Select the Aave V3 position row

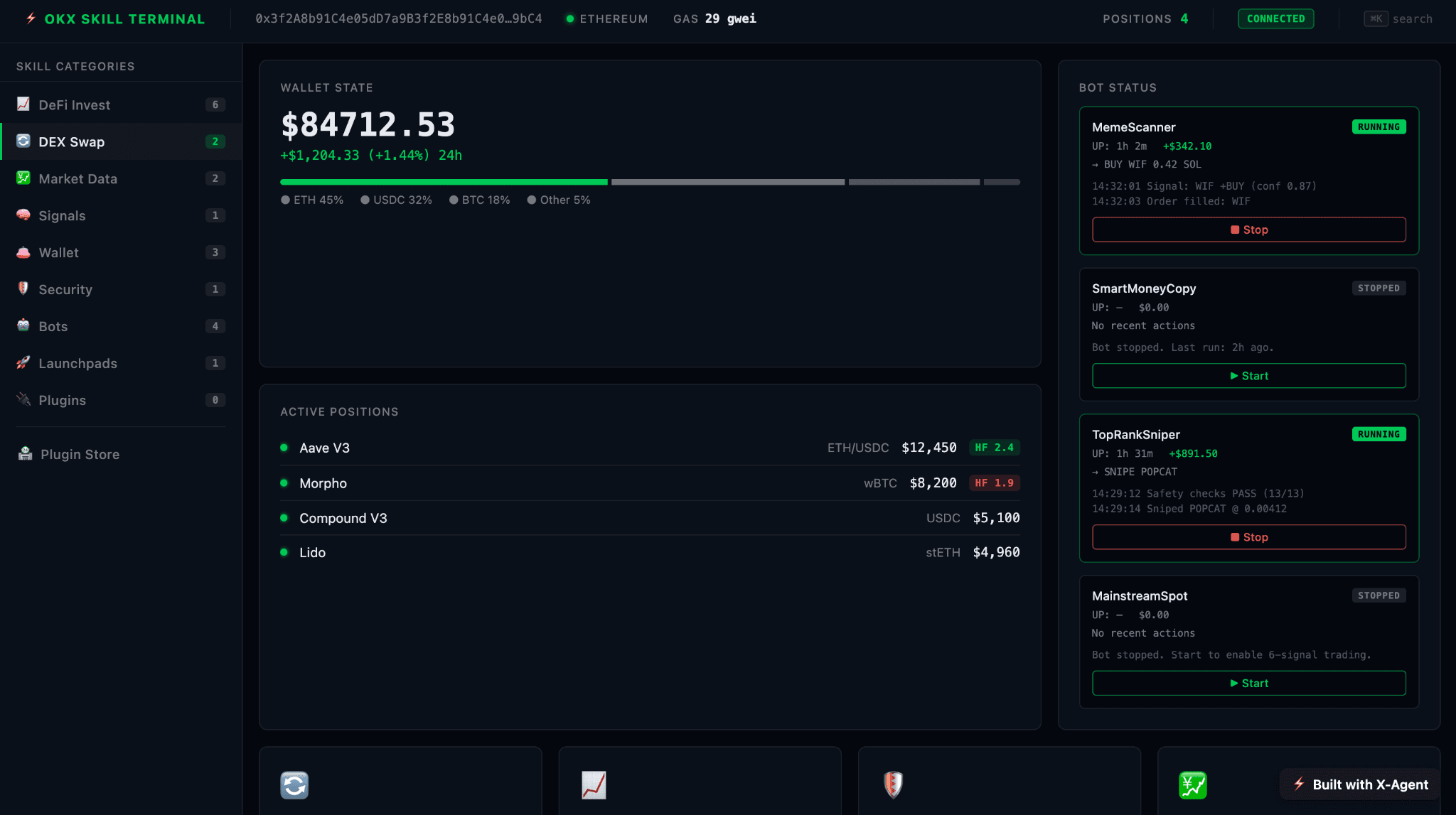[650, 448]
